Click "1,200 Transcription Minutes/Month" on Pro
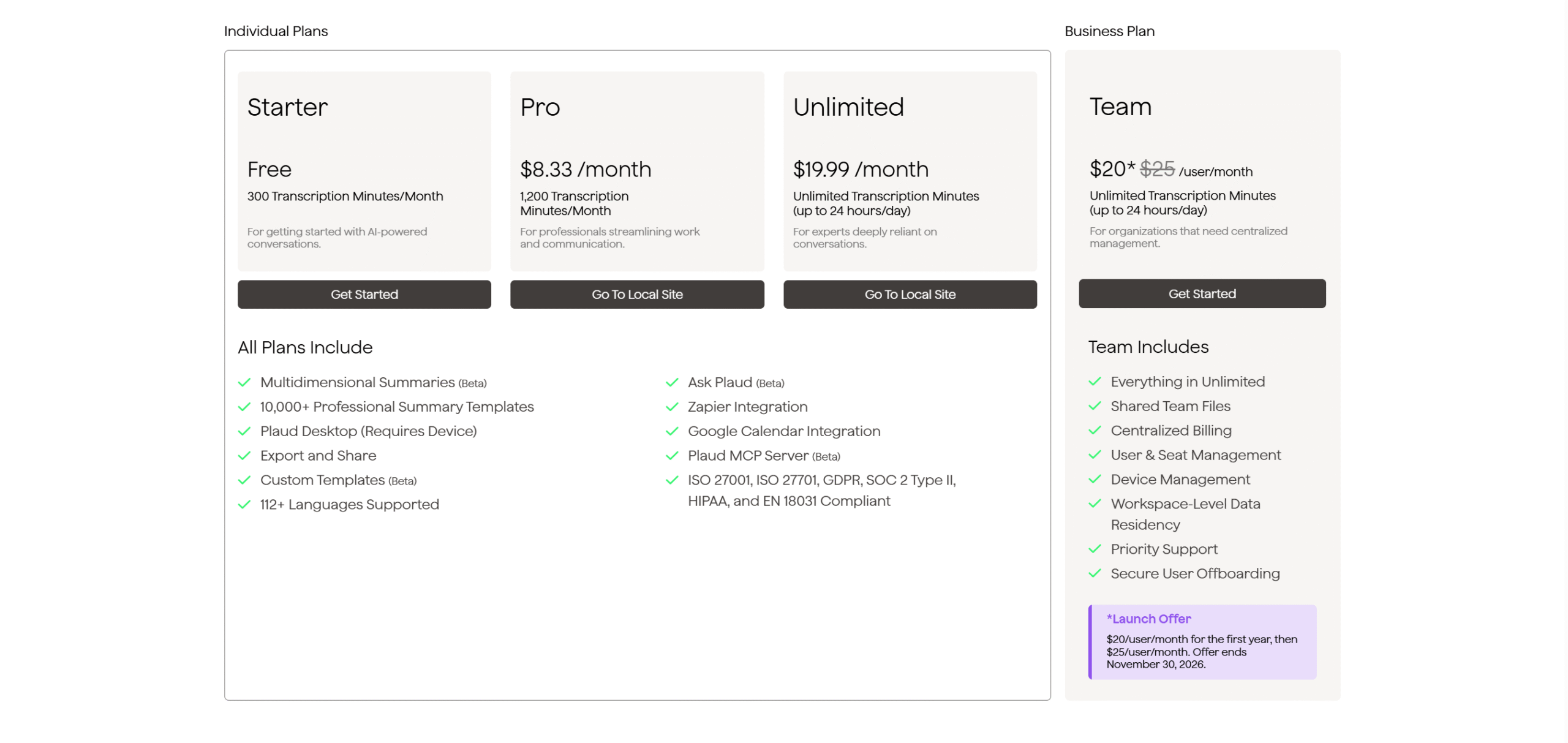The width and height of the screenshot is (1568, 743). 574,204
